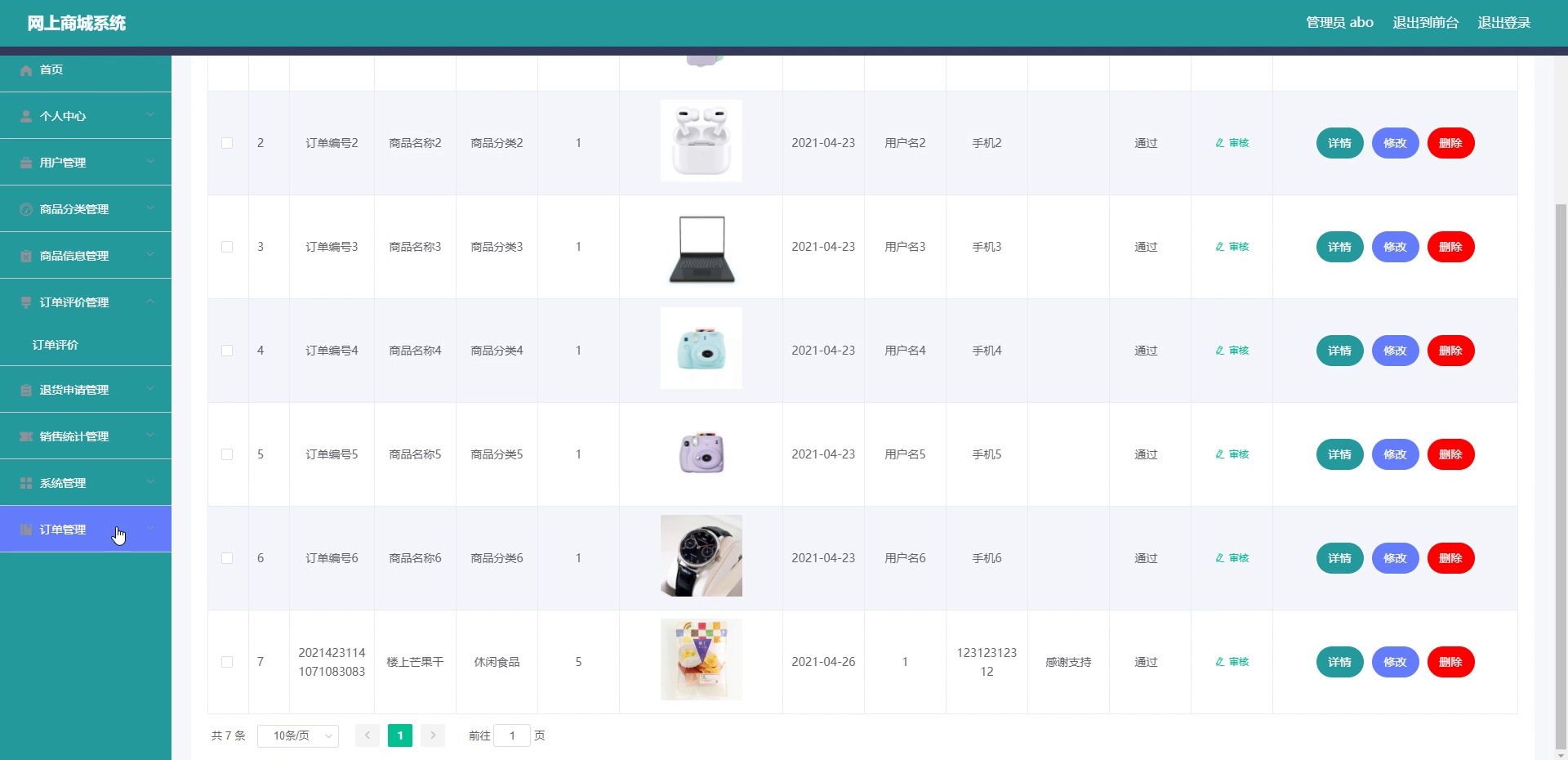Open the 10条/页 page size dropdown
This screenshot has height=760, width=1568.
pyautogui.click(x=297, y=735)
